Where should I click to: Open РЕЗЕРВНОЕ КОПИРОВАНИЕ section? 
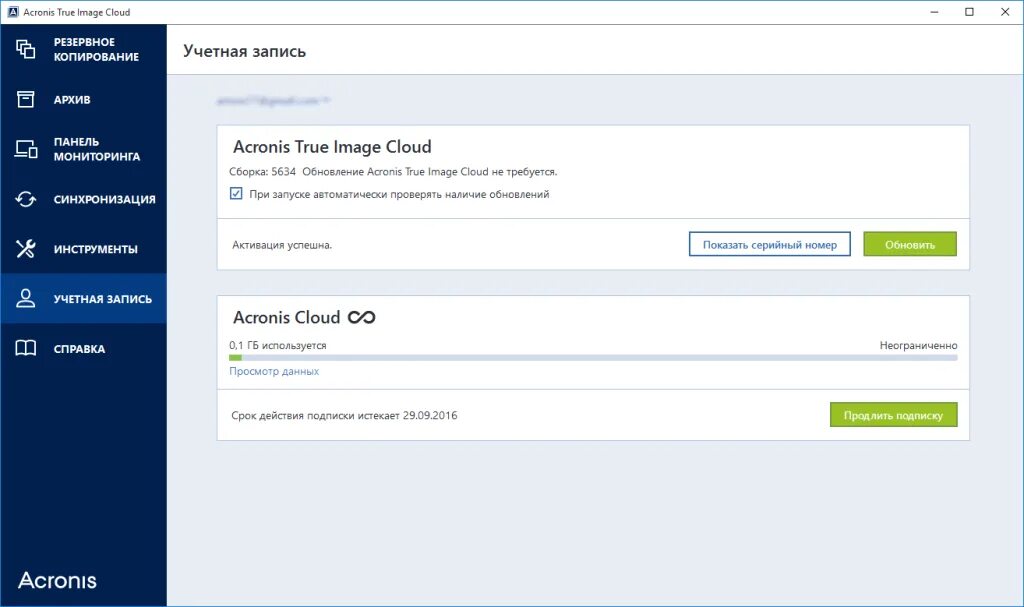[x=84, y=49]
